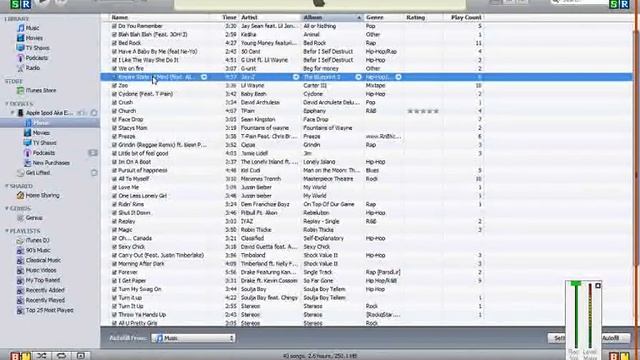Uncheck the song Forever
640x360 pixels.
(114, 272)
